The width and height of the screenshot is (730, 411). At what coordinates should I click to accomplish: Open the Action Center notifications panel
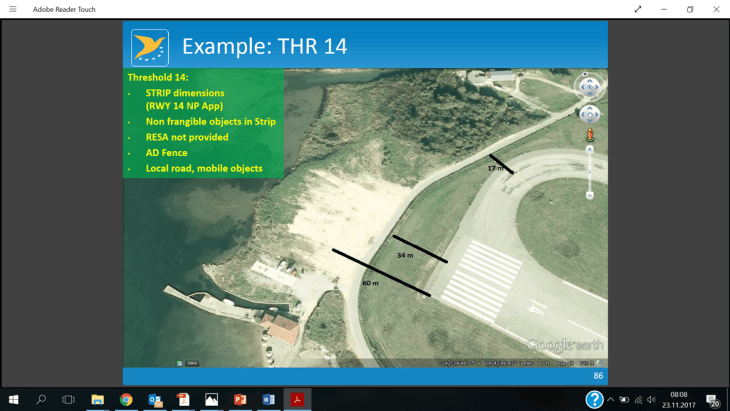point(713,400)
